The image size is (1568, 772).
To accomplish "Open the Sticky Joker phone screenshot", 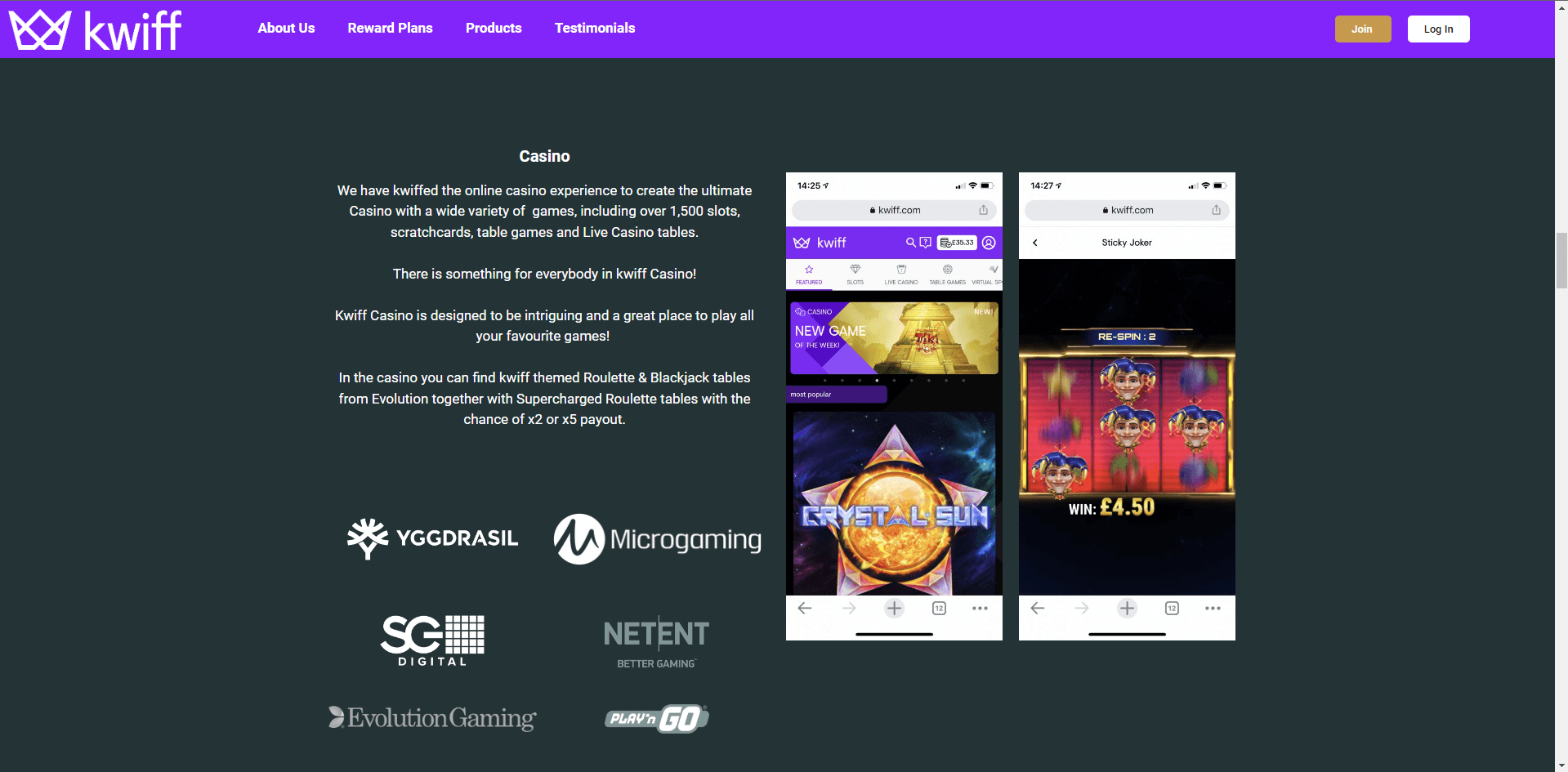I will coord(1127,406).
